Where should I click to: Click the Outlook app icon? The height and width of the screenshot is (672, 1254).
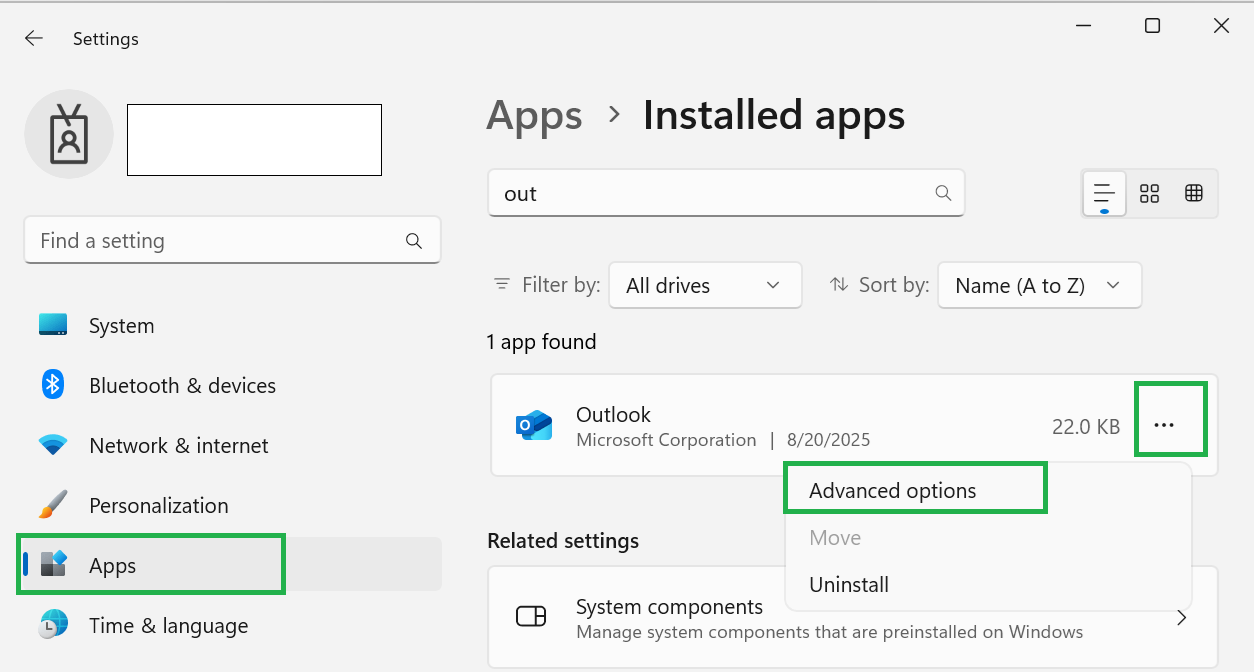(534, 425)
